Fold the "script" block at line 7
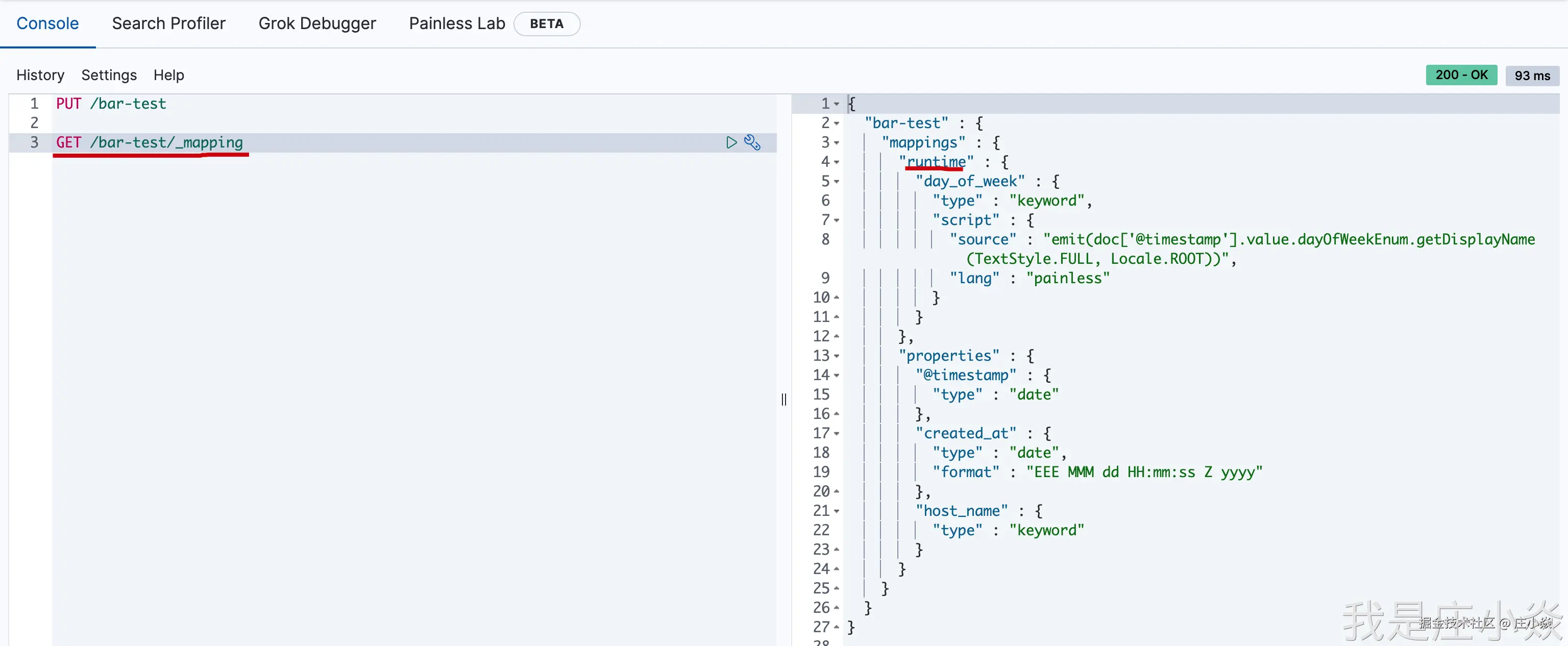Image resolution: width=1568 pixels, height=646 pixels. coord(837,220)
